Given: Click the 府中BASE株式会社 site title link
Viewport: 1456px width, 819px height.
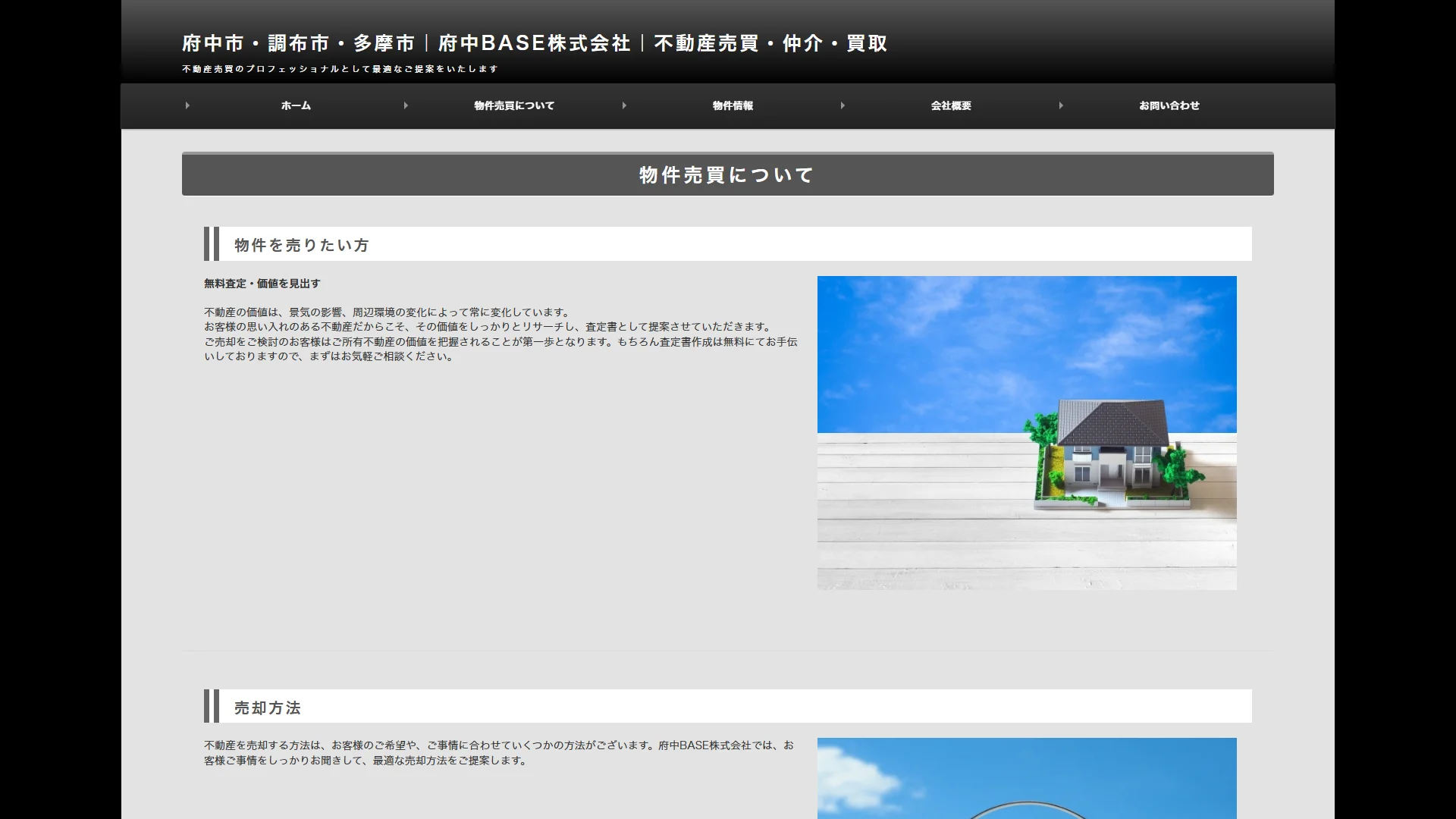Looking at the screenshot, I should (535, 43).
